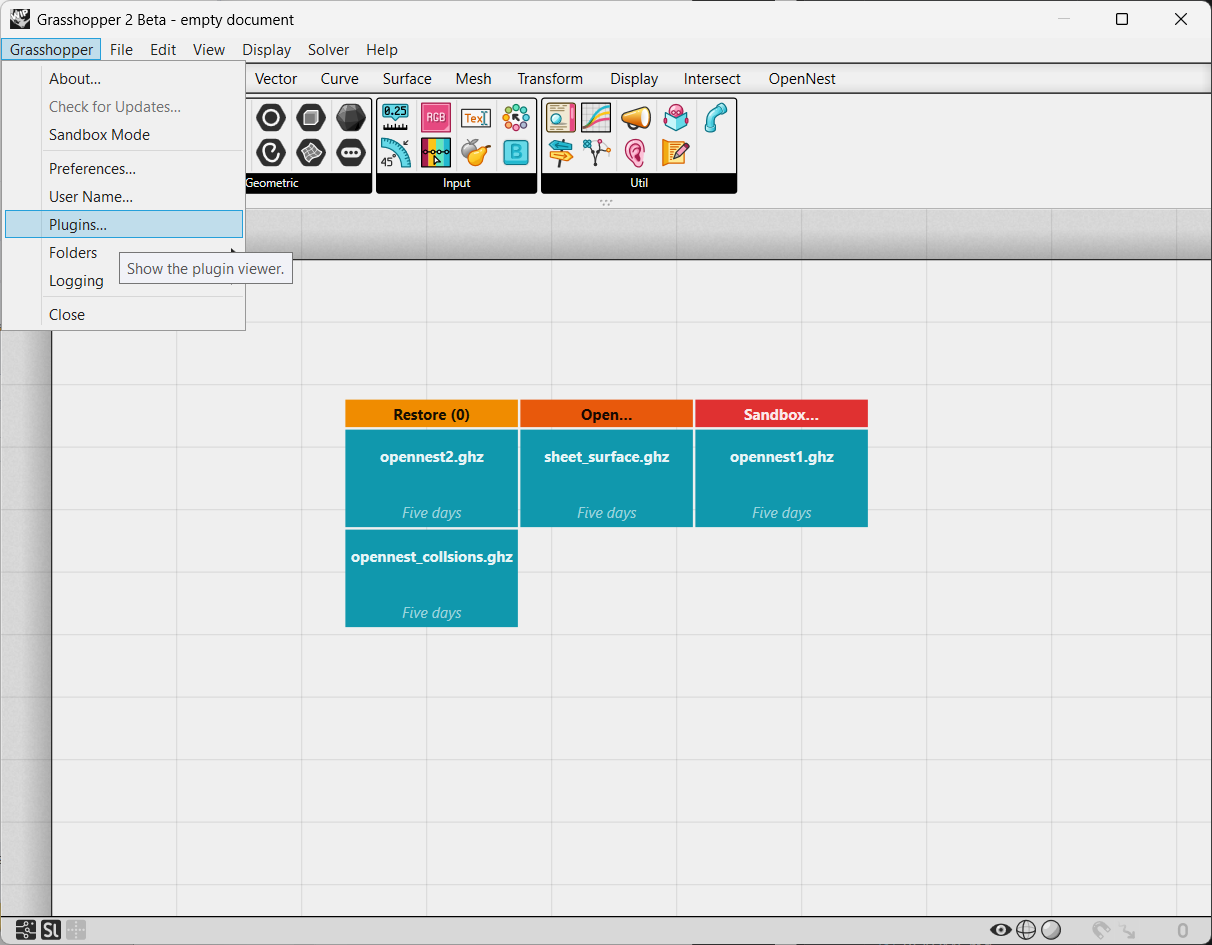Open the Solver menu
Image resolution: width=1212 pixels, height=945 pixels.
pos(328,50)
